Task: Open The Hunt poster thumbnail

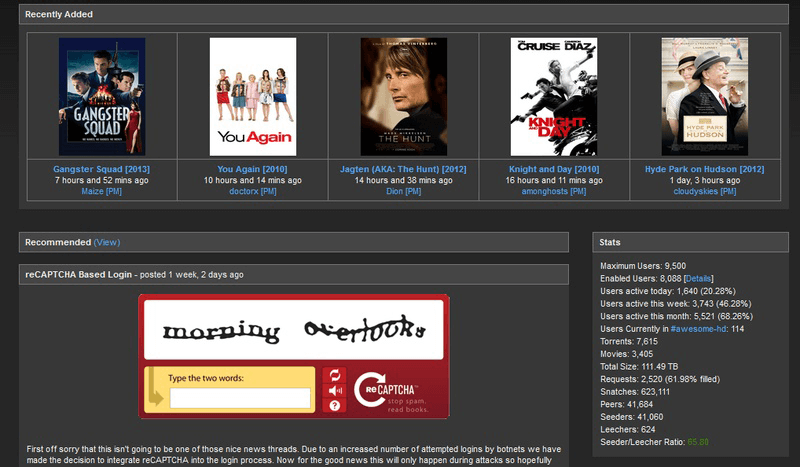Action: [404, 96]
